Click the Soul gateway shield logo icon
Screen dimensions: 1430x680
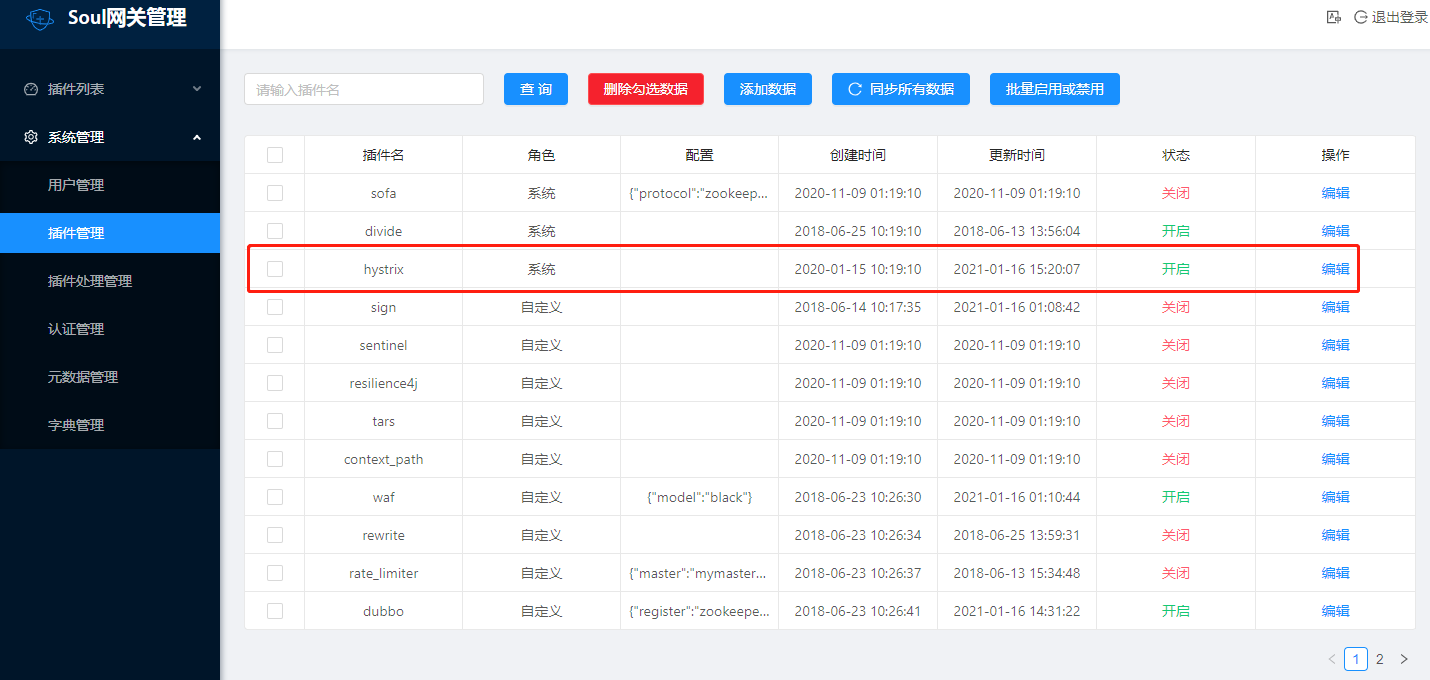click(x=39, y=17)
